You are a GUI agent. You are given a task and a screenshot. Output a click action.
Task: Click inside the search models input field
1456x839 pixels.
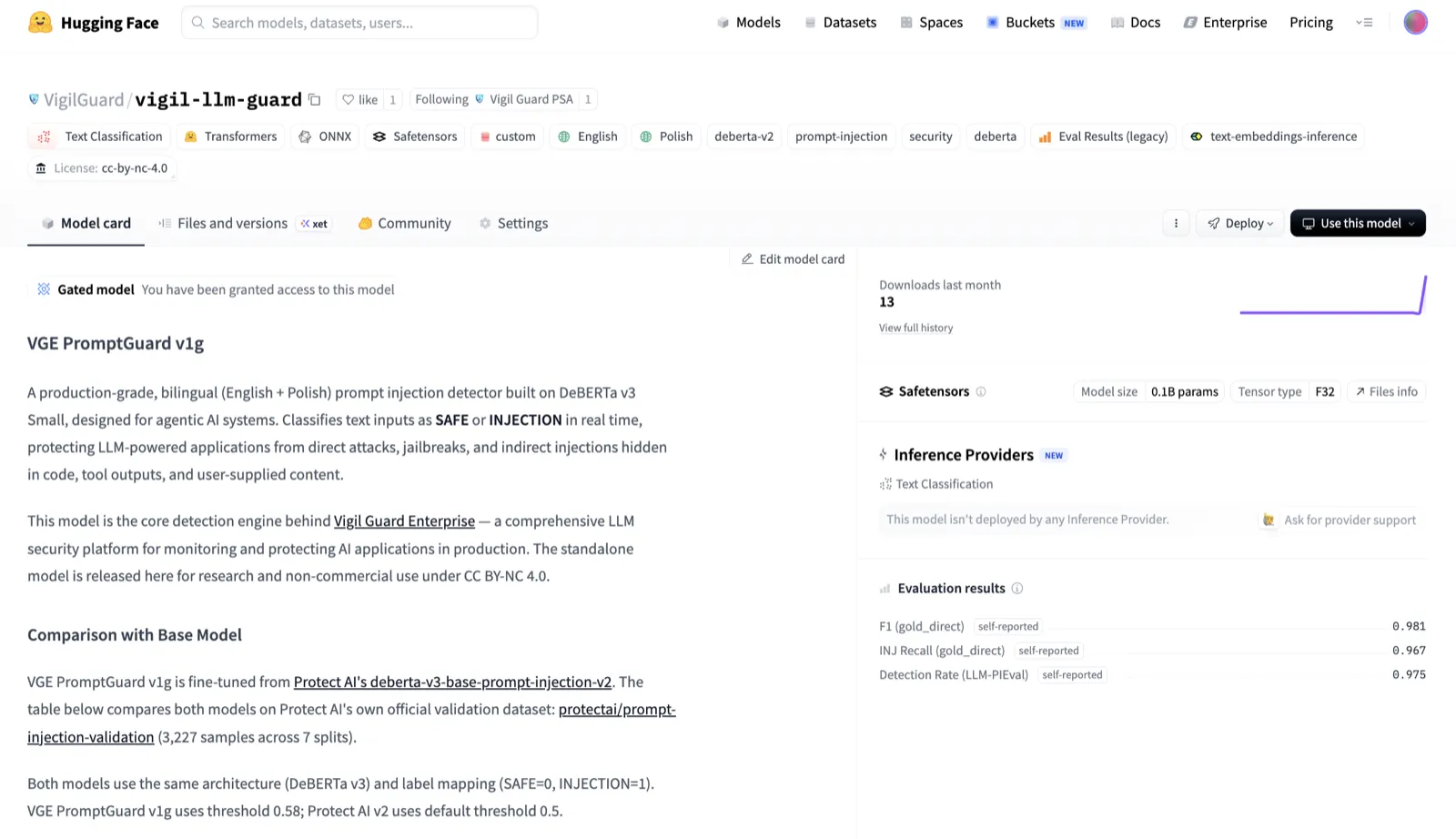click(359, 22)
